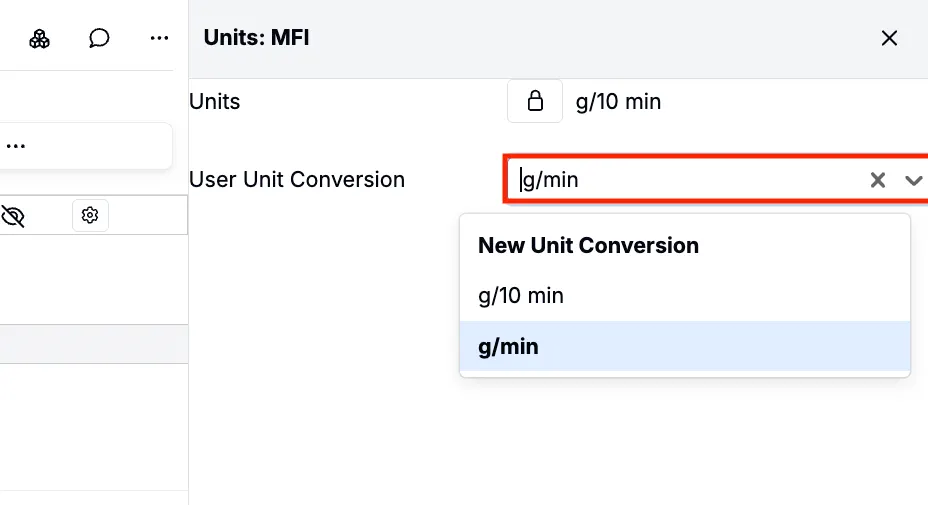
Task: Click the gray bar in the left panel
Action: point(94,344)
